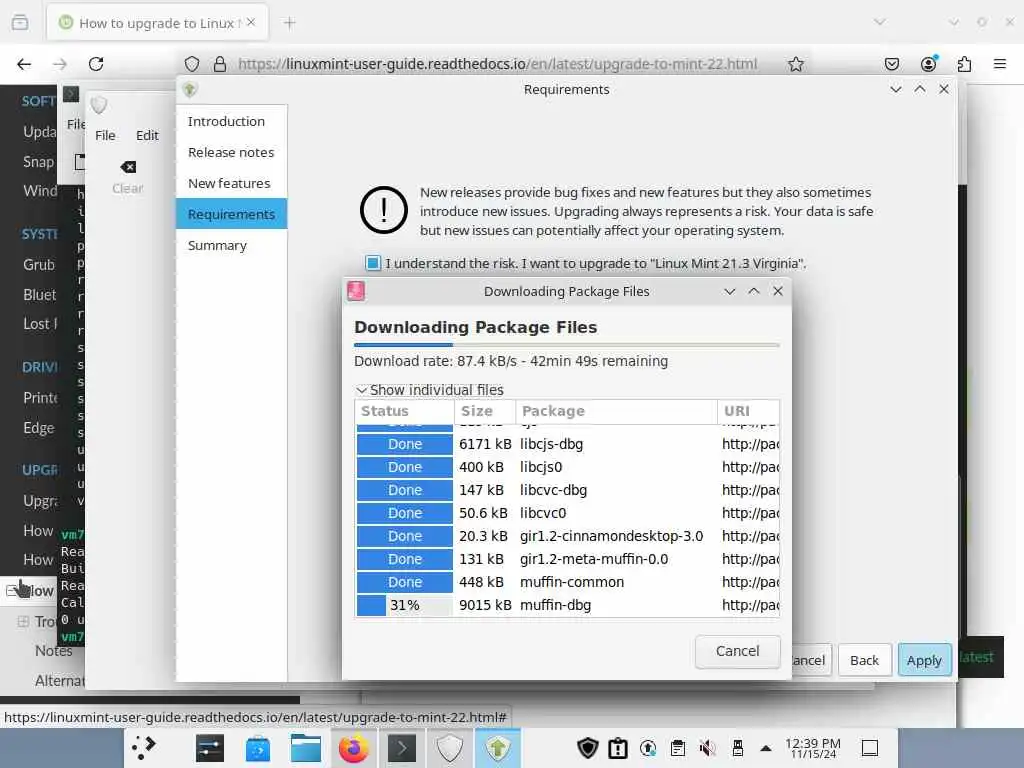Switch to the Update Manager shield on taskbar

tap(449, 748)
